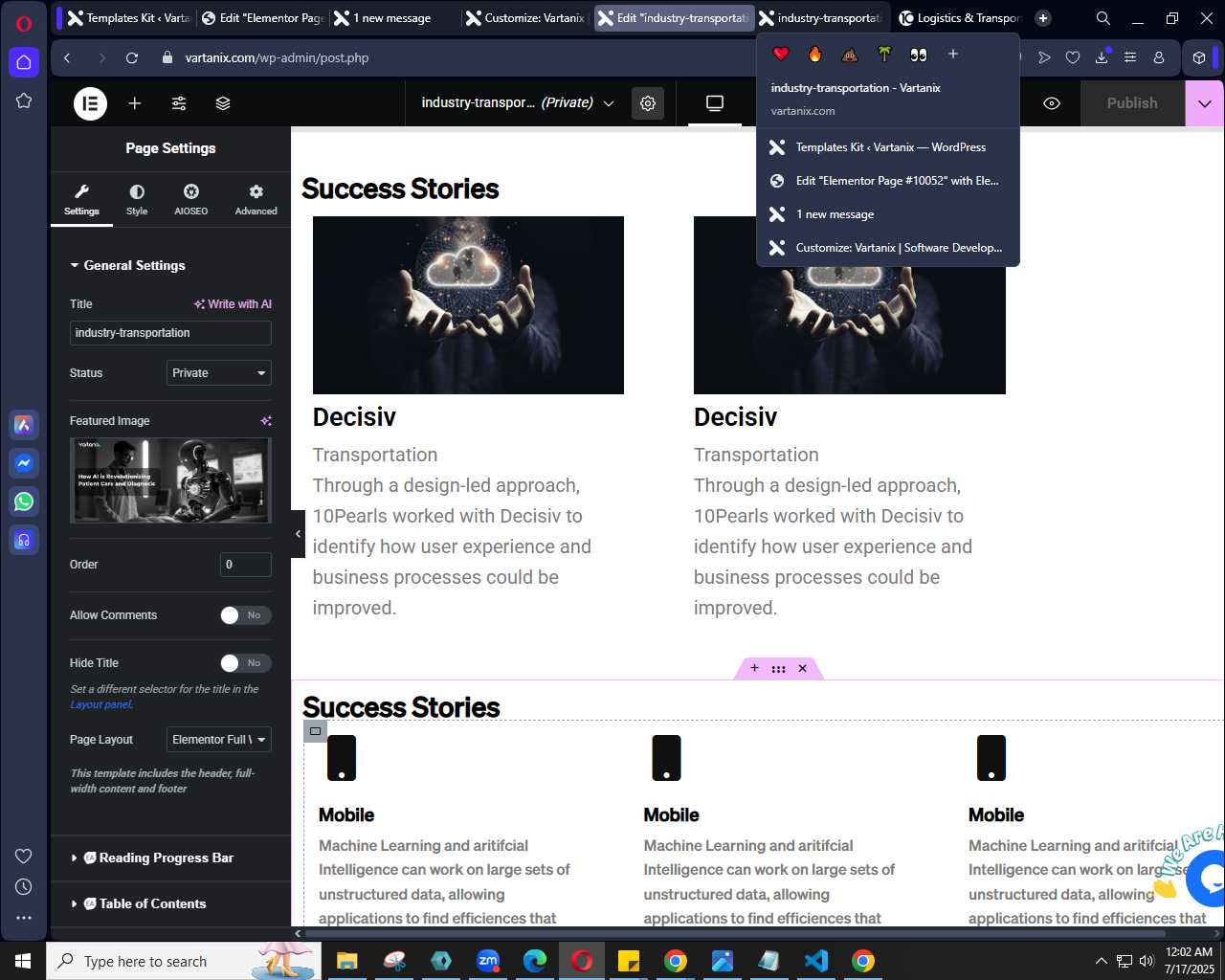Open a new browser tab with plus button

point(1043,18)
